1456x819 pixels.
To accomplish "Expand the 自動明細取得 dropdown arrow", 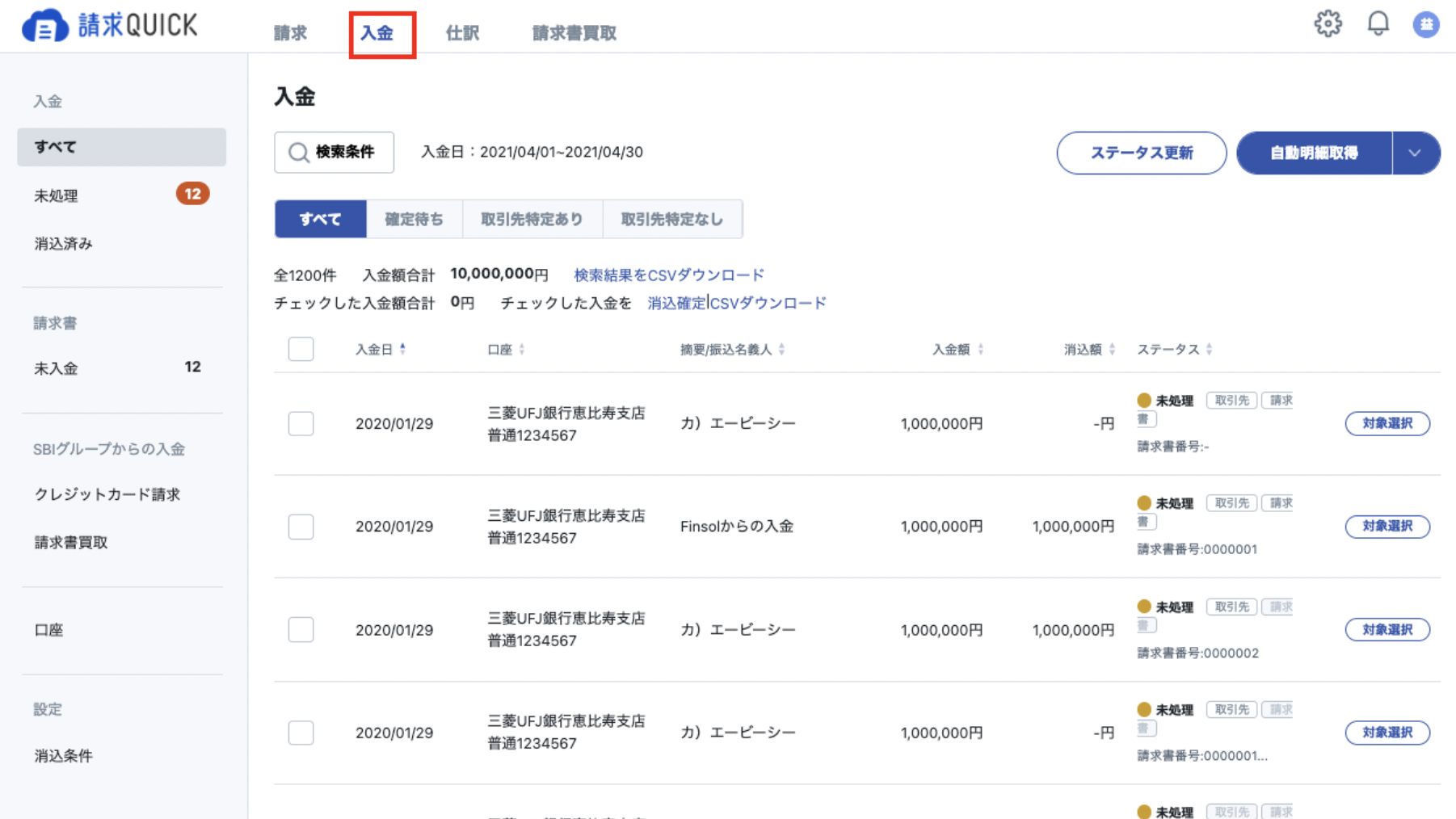I will 1414,153.
